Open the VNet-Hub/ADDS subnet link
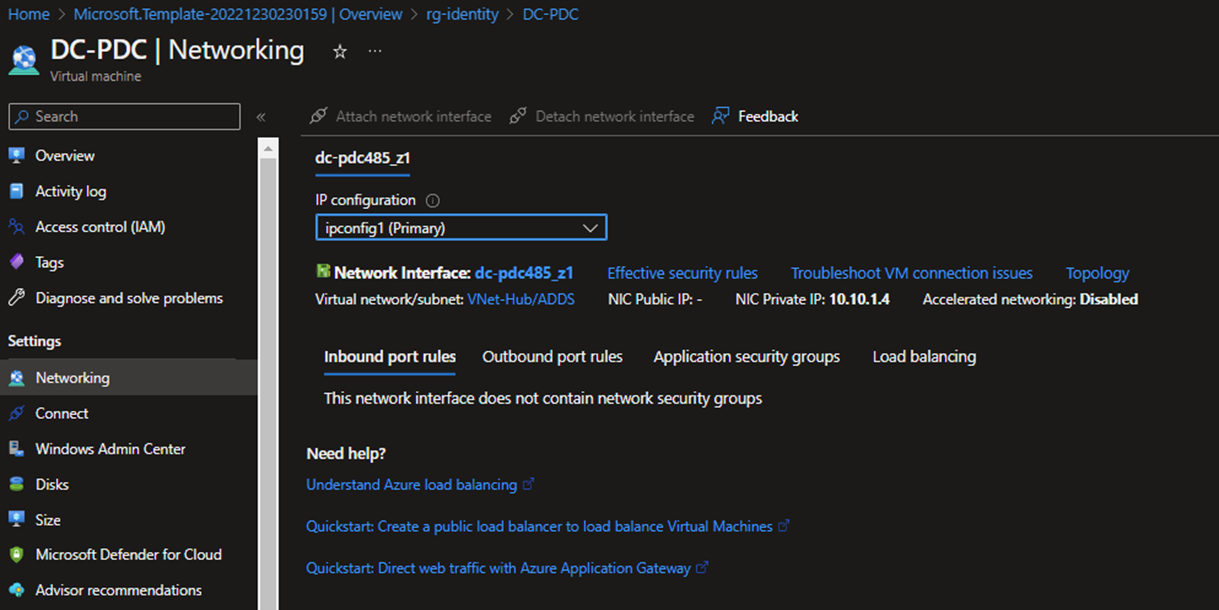 [521, 299]
